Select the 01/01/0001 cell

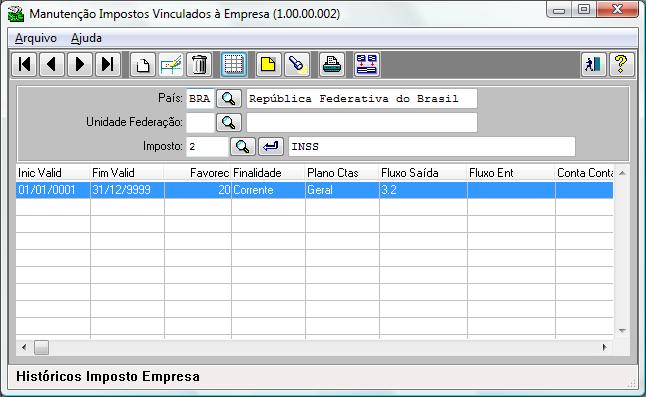pyautogui.click(x=53, y=190)
